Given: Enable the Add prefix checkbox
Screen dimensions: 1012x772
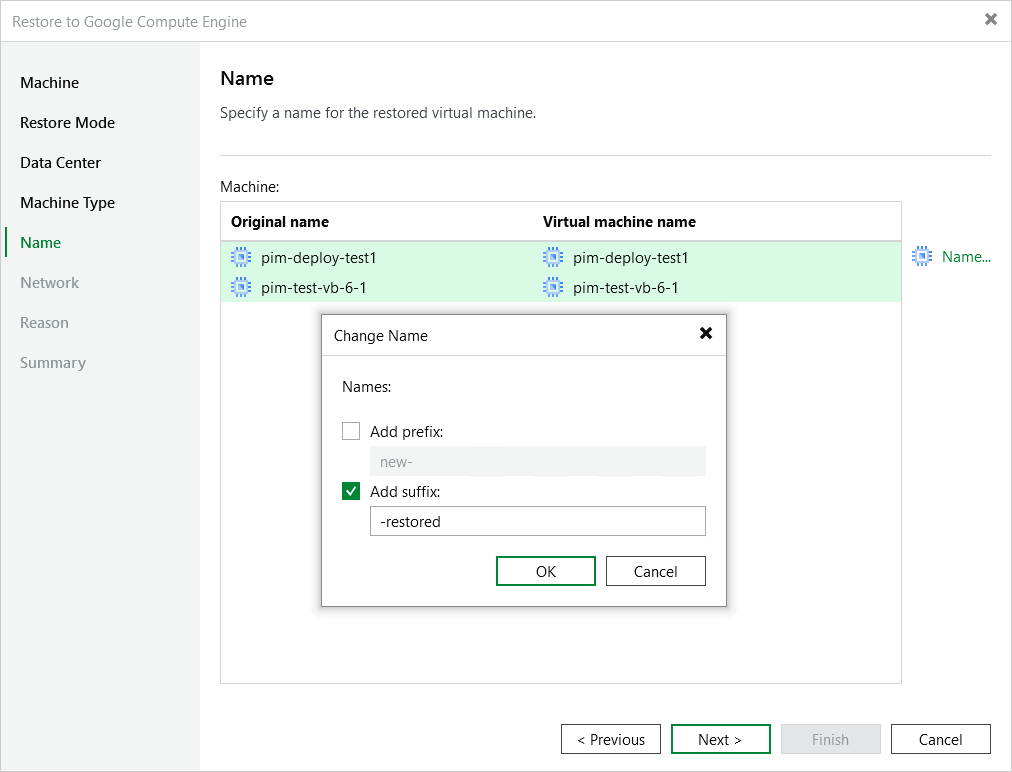Looking at the screenshot, I should pyautogui.click(x=350, y=431).
